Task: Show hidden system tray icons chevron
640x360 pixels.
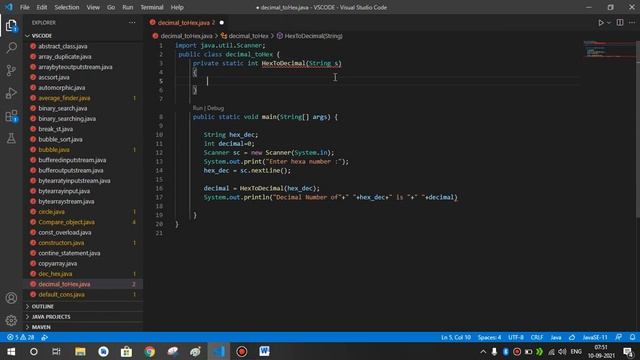Action: [x=483, y=351]
